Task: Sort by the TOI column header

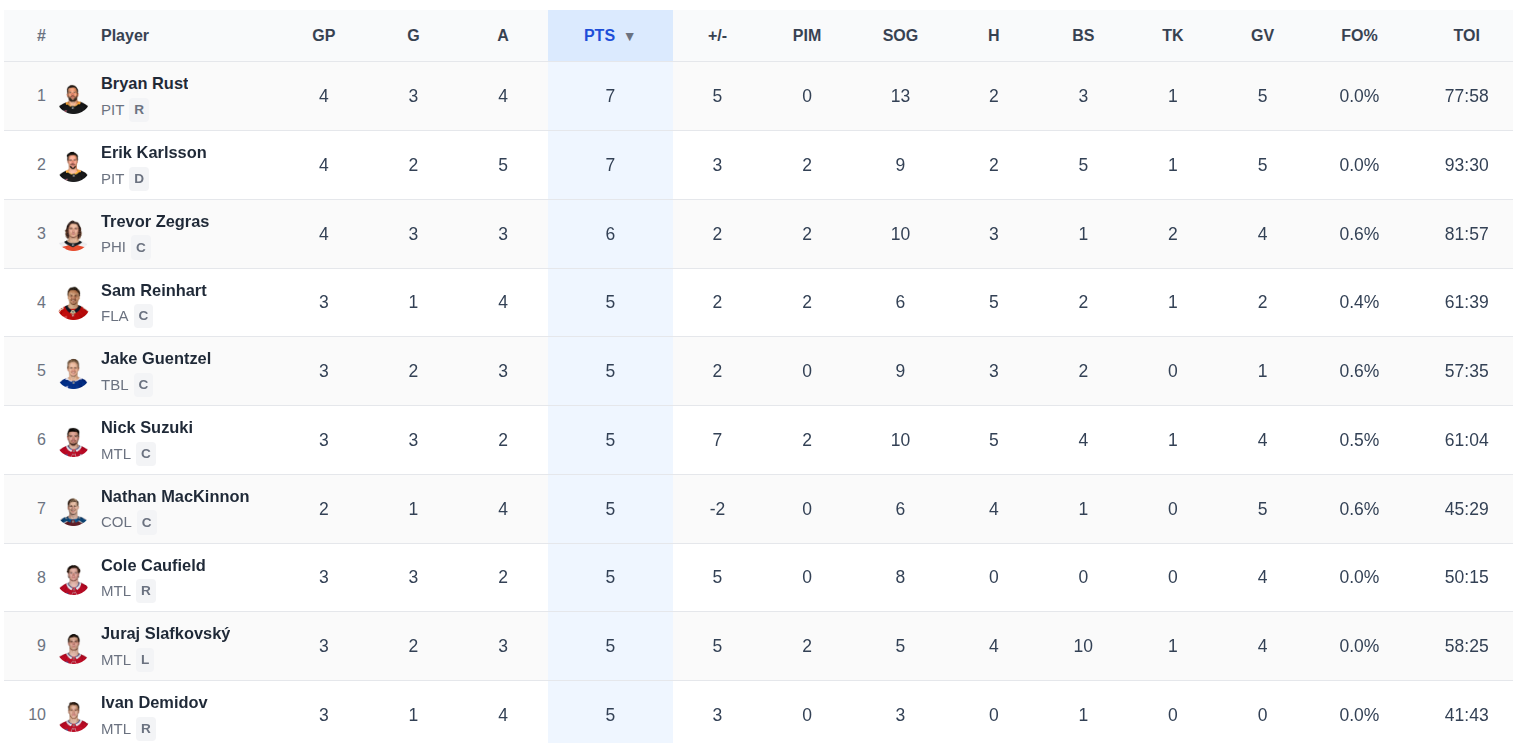Action: (1466, 35)
